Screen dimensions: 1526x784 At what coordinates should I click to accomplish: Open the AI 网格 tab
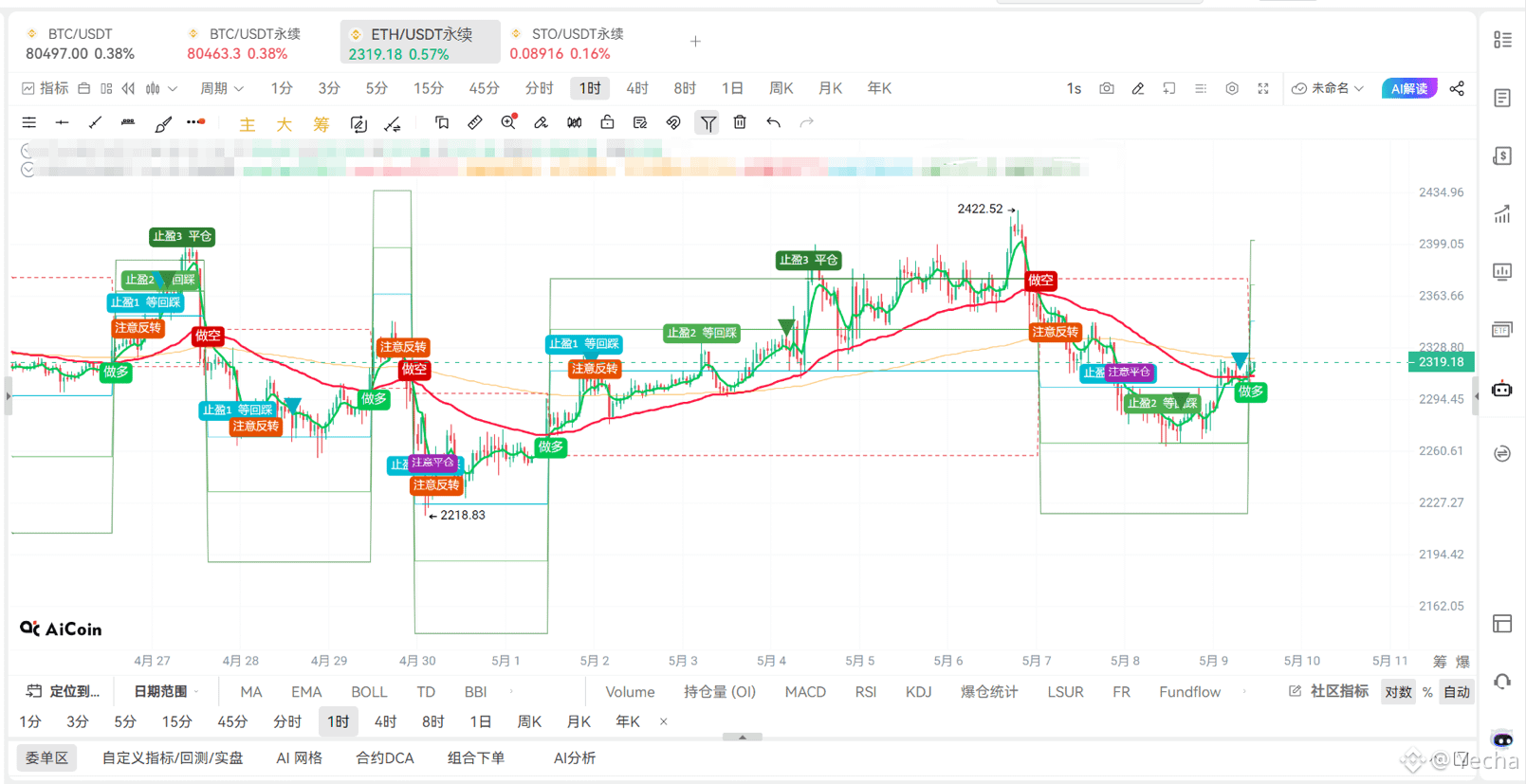[x=299, y=758]
